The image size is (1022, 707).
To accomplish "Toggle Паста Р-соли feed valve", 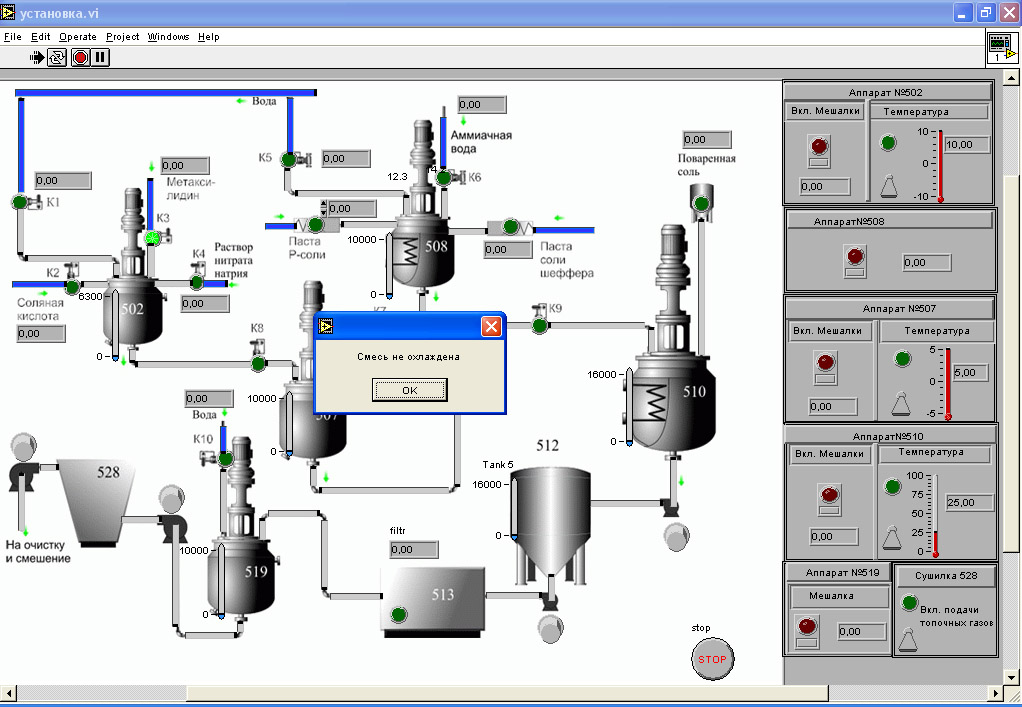I will 316,225.
